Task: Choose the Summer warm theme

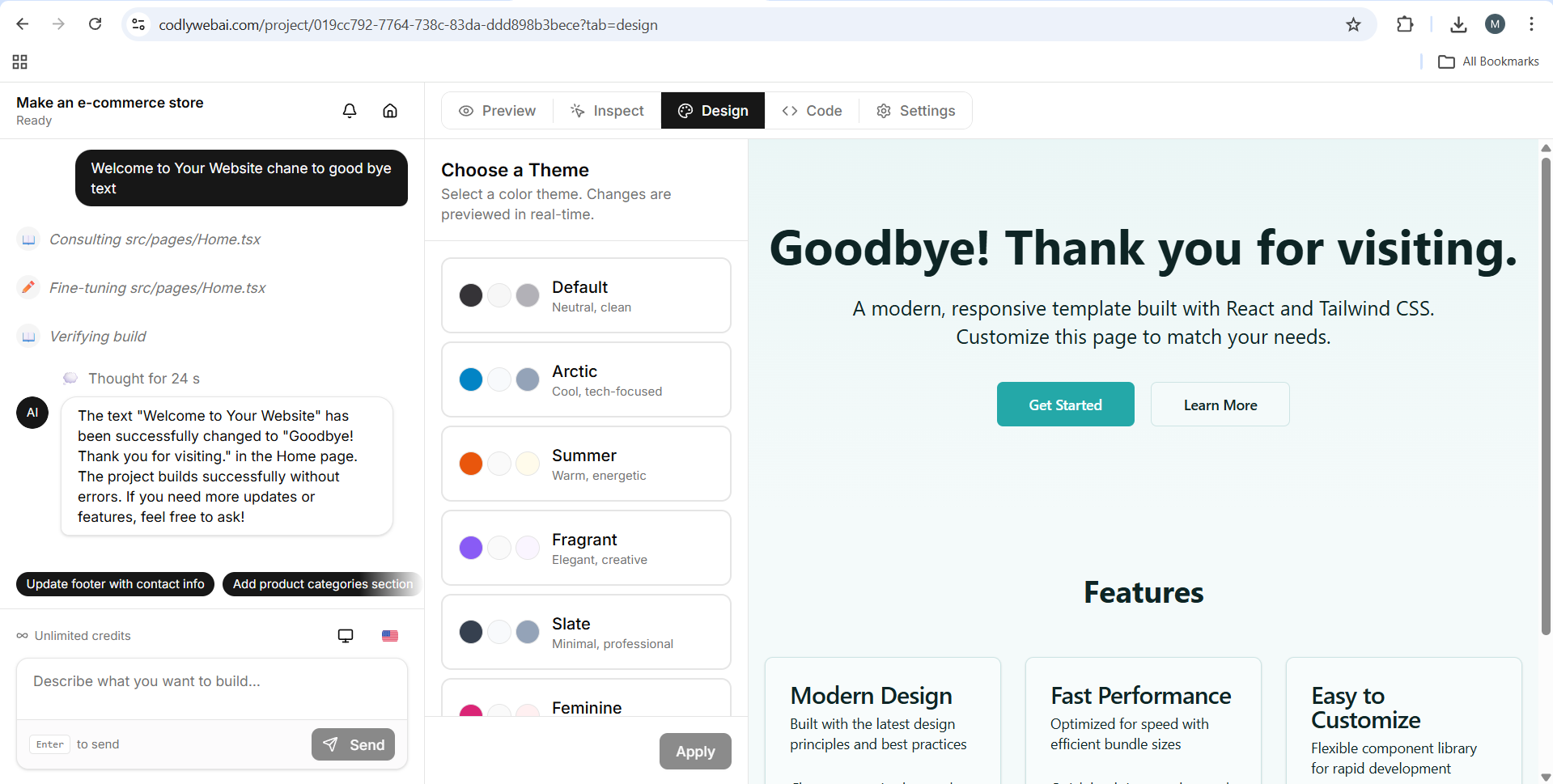Action: point(586,464)
